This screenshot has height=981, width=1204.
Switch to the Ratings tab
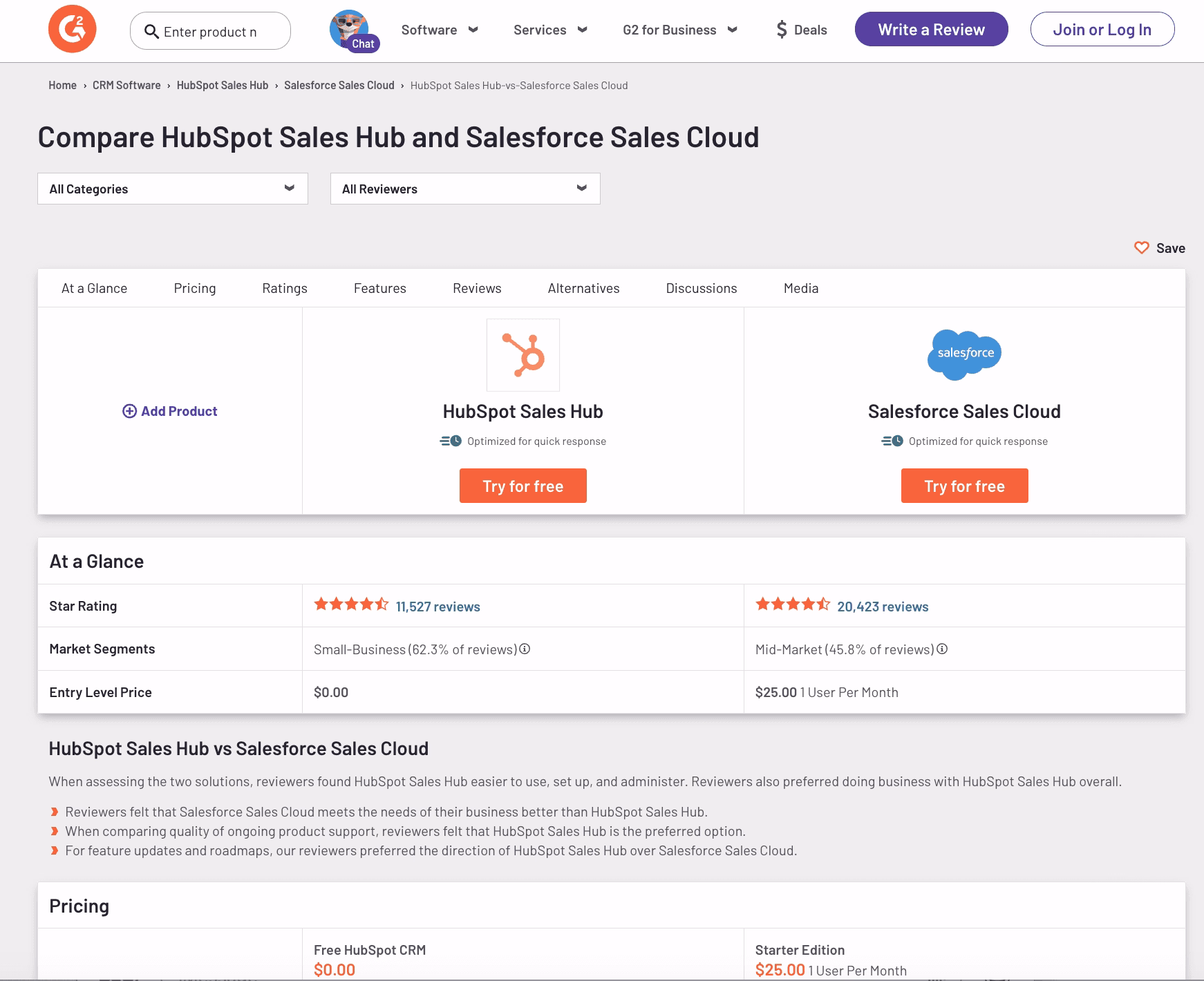click(x=285, y=288)
